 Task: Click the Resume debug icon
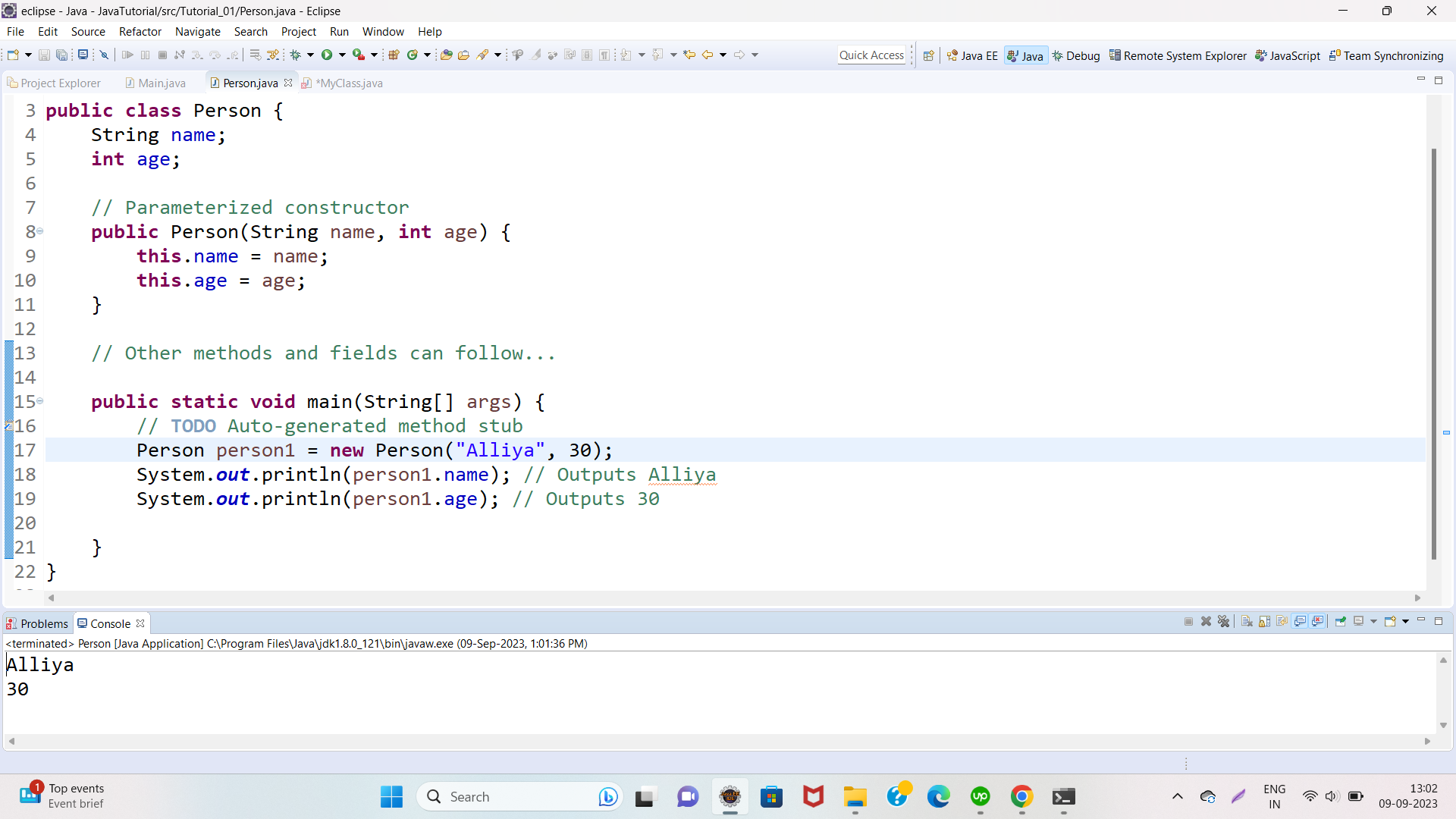click(127, 55)
